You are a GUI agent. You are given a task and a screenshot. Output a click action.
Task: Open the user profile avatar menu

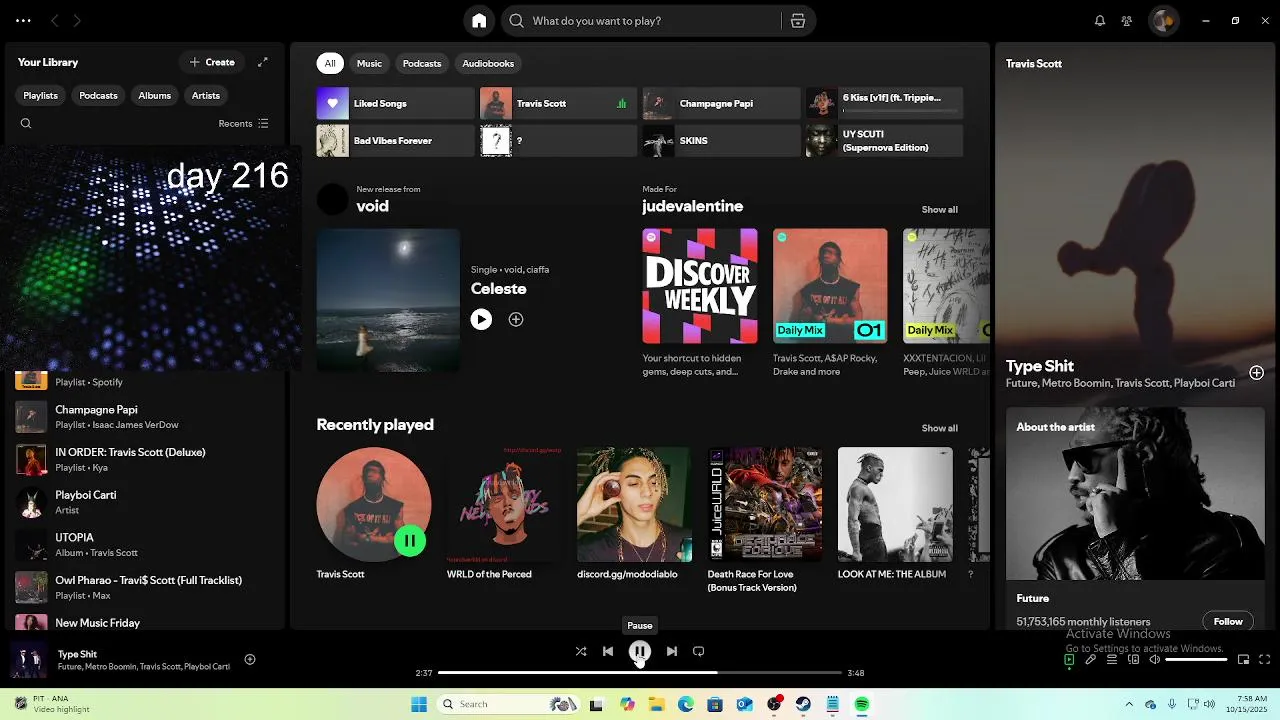click(1163, 21)
